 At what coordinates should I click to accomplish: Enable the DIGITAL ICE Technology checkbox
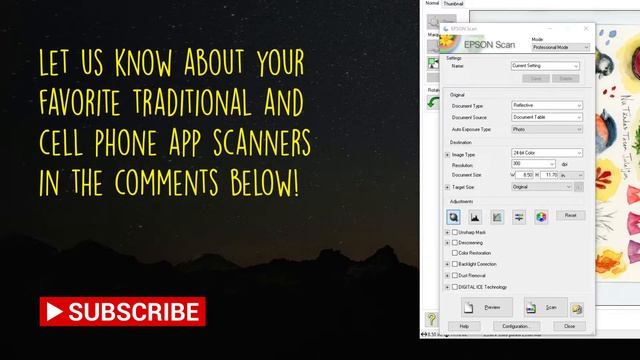pyautogui.click(x=455, y=287)
